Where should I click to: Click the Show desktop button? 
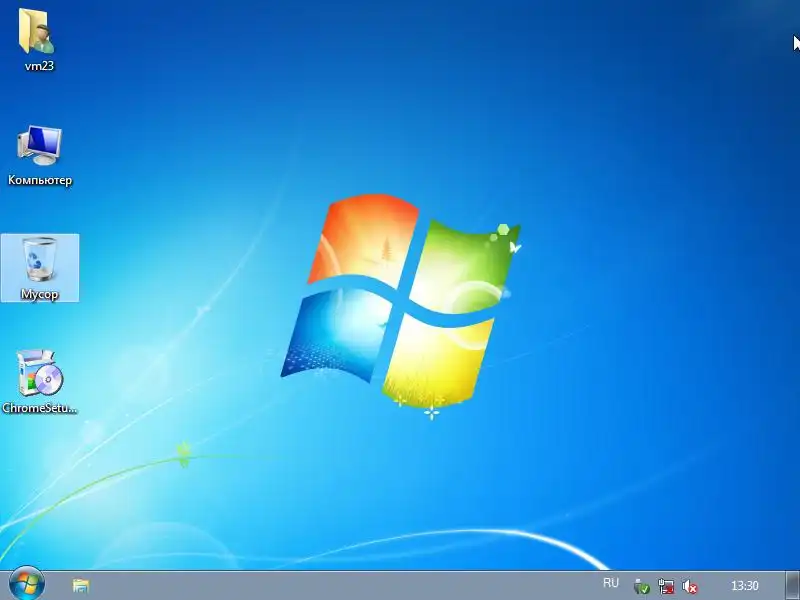[x=792, y=585]
